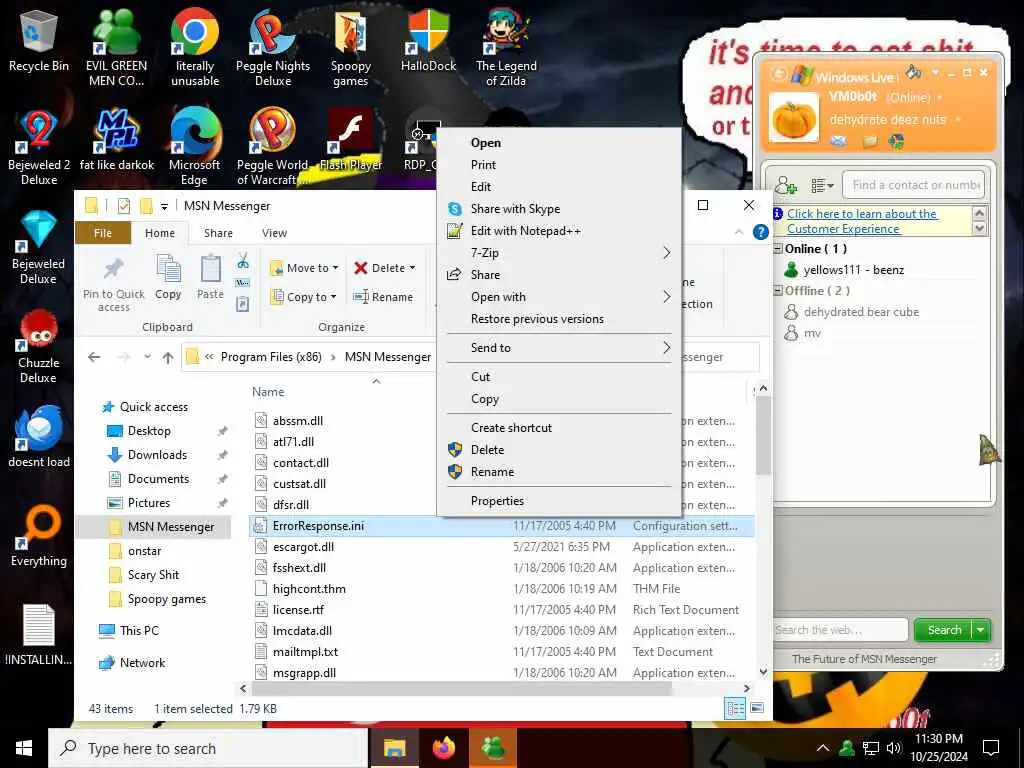The height and width of the screenshot is (768, 1024).
Task: Switch to Share ribbon tab
Action: point(218,233)
